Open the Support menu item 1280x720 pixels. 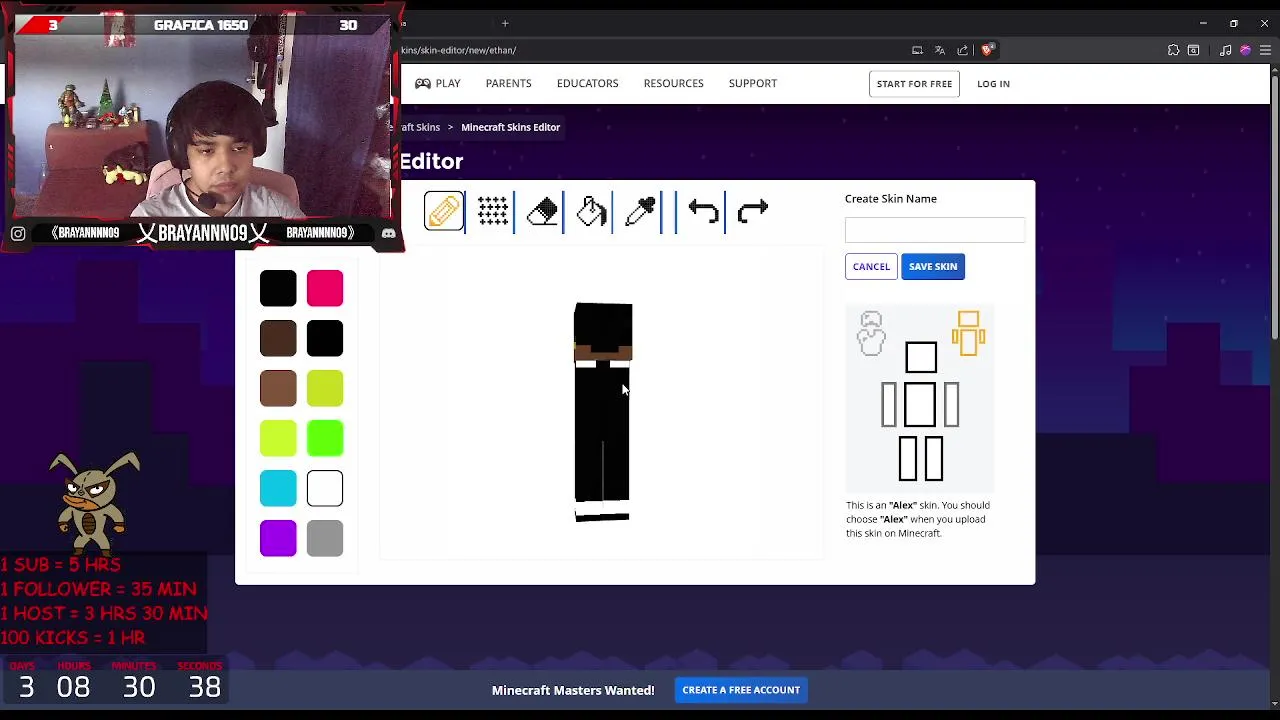(x=752, y=83)
